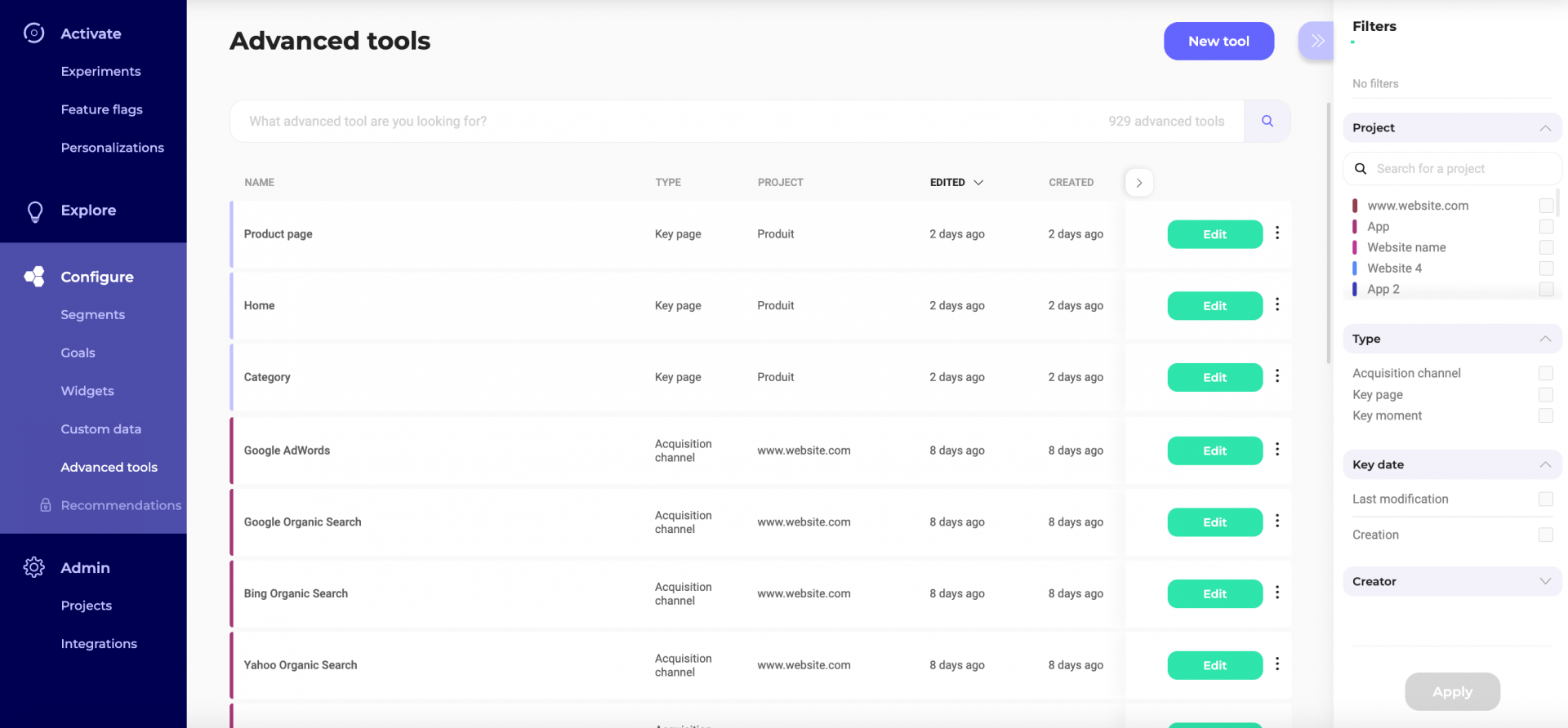Collapse the Type filter section
The image size is (1568, 728).
pos(1545,339)
